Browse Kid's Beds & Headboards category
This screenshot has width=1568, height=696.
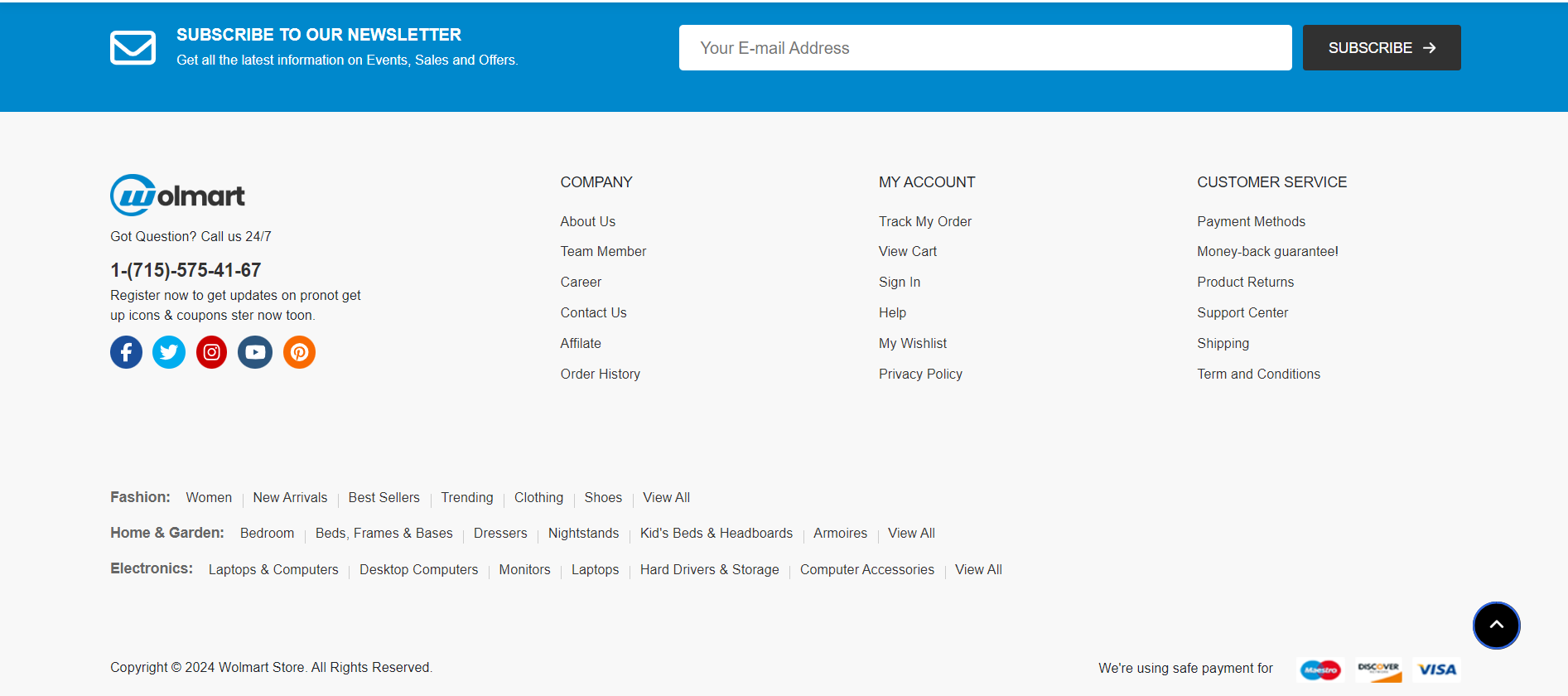click(716, 534)
